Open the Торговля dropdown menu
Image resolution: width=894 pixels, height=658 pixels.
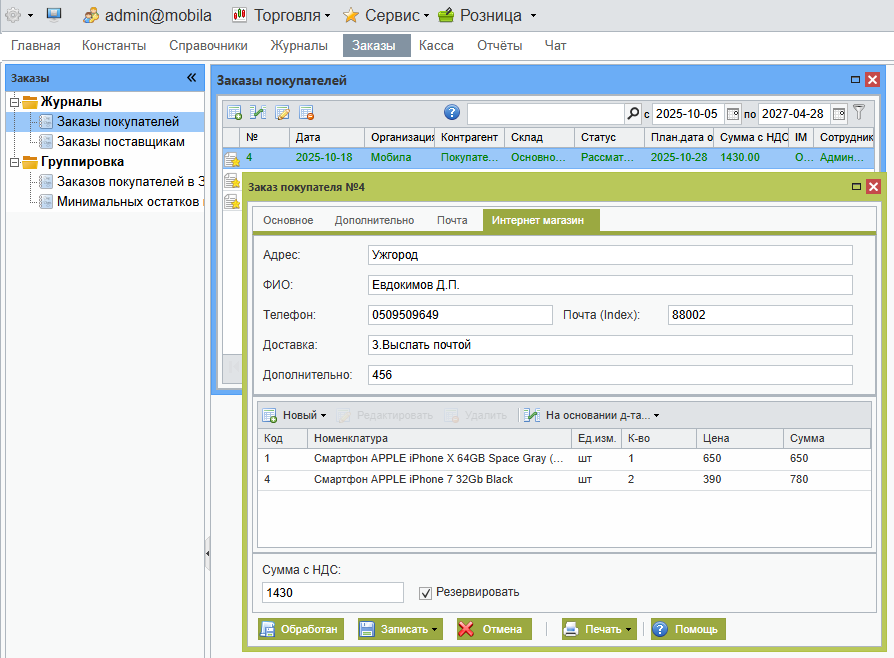click(x=282, y=15)
